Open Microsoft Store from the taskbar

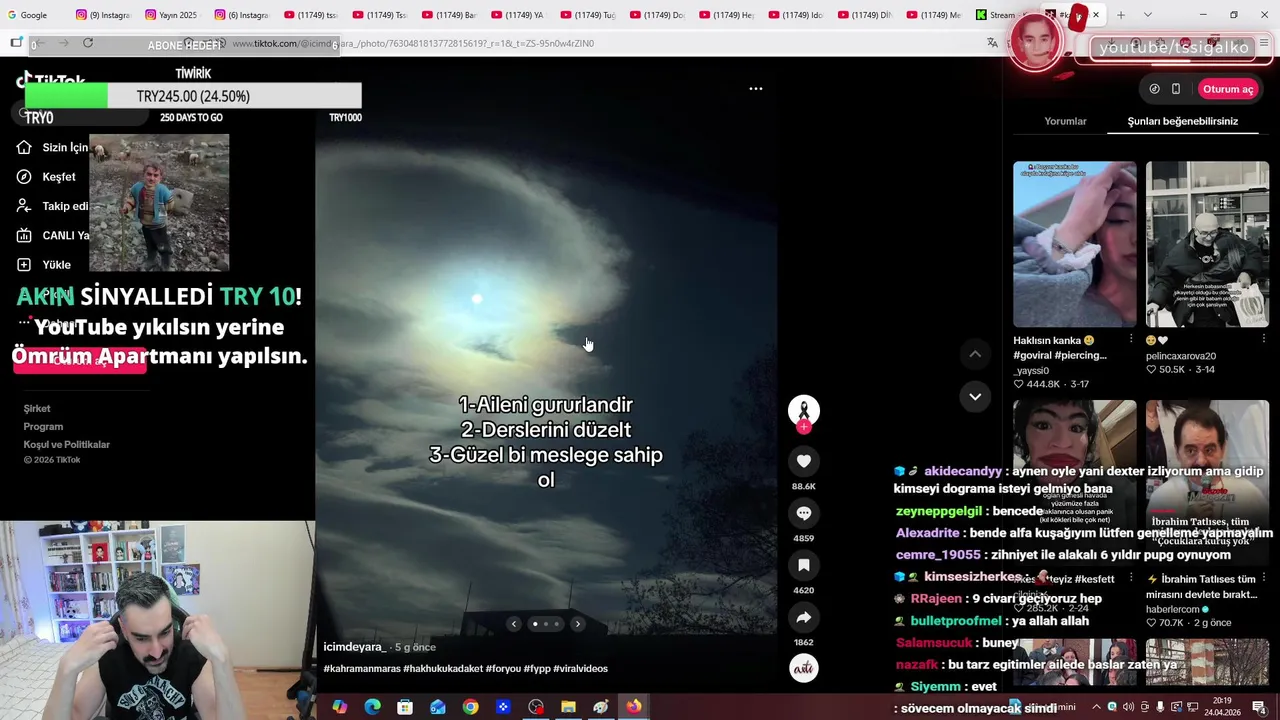coord(405,707)
